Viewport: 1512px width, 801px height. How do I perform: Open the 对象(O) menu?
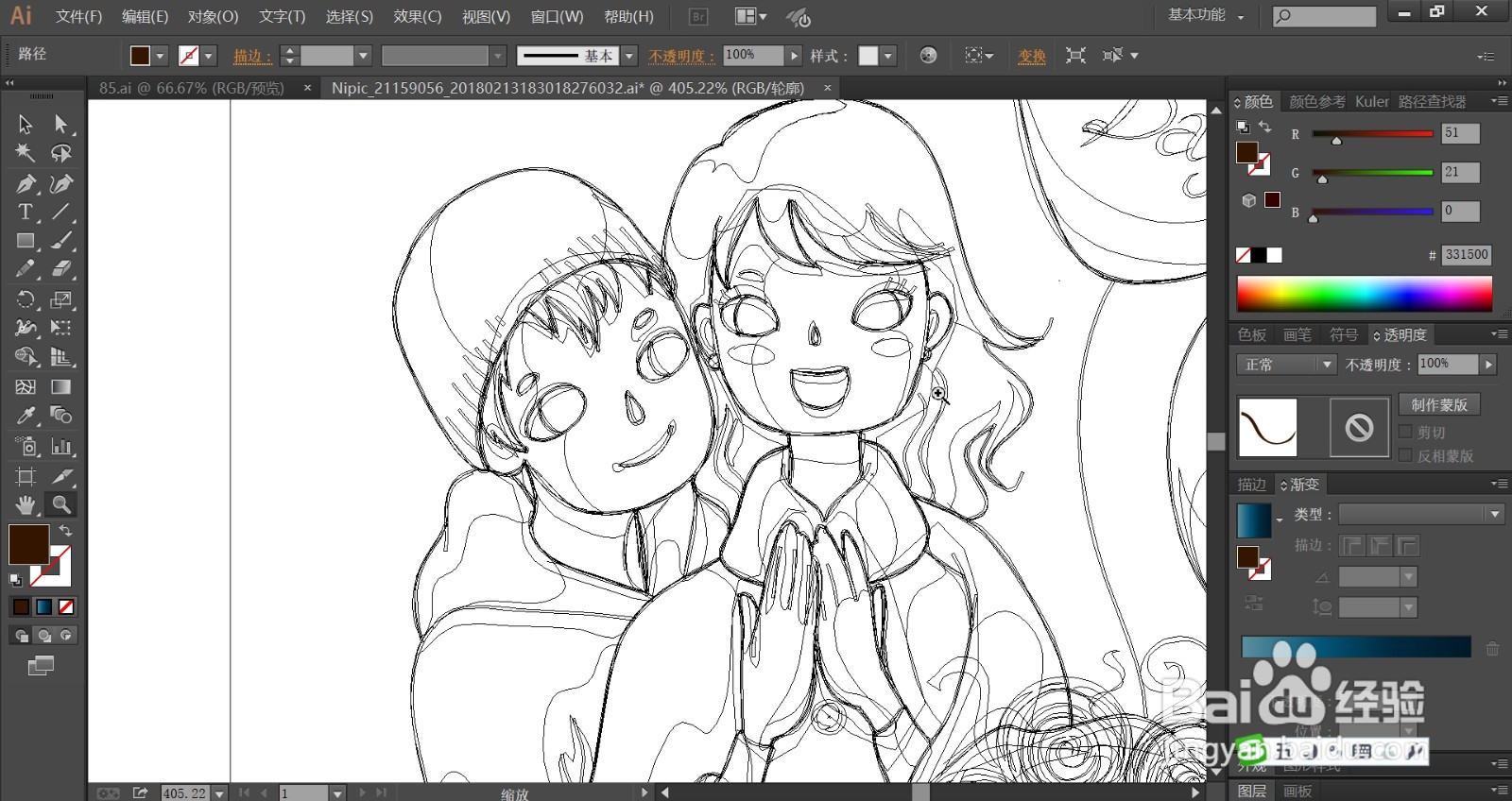point(213,17)
